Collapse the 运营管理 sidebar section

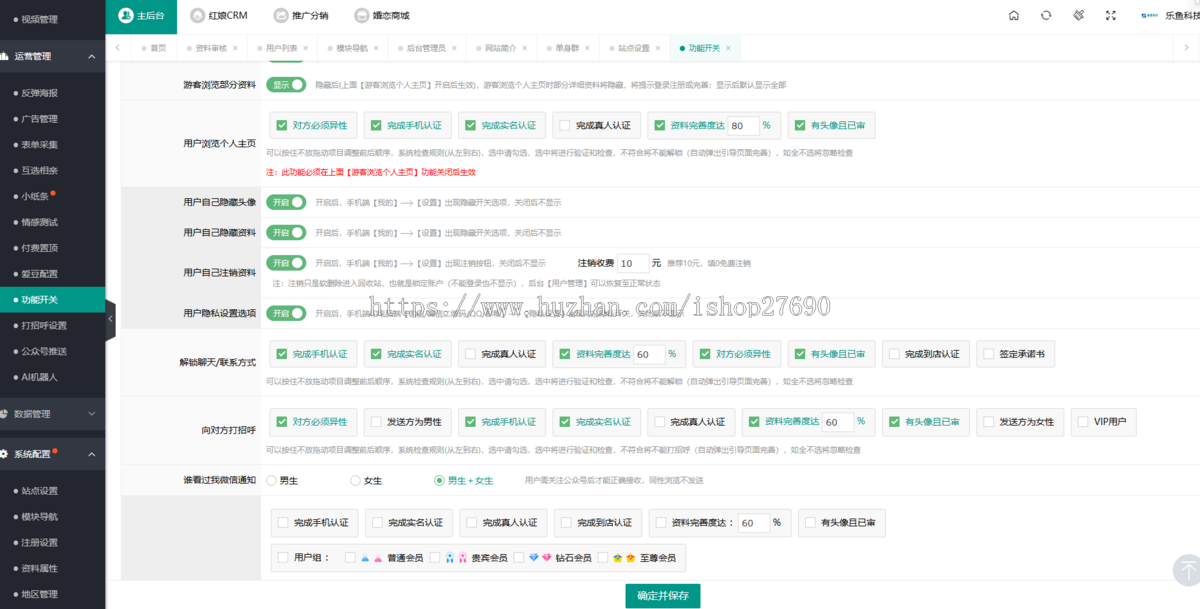click(91, 56)
